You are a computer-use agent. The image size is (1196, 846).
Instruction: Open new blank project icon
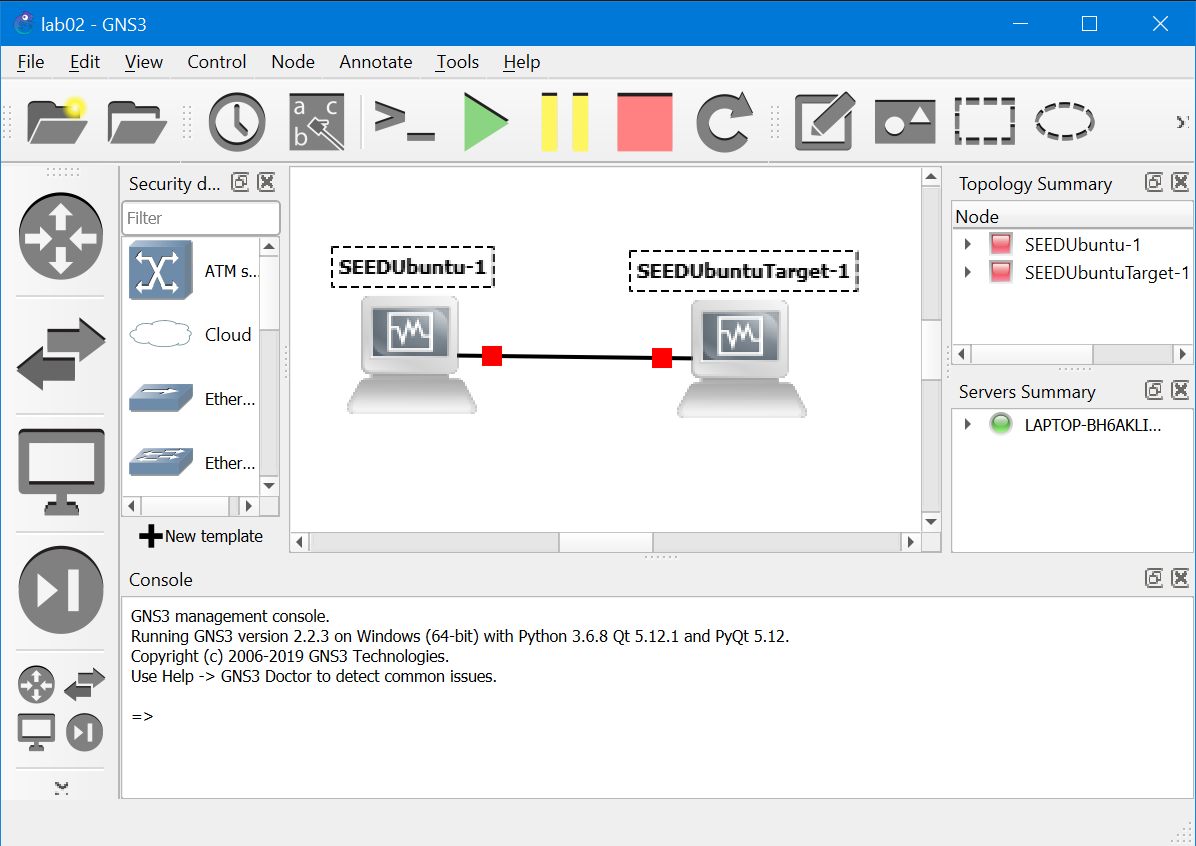57,121
